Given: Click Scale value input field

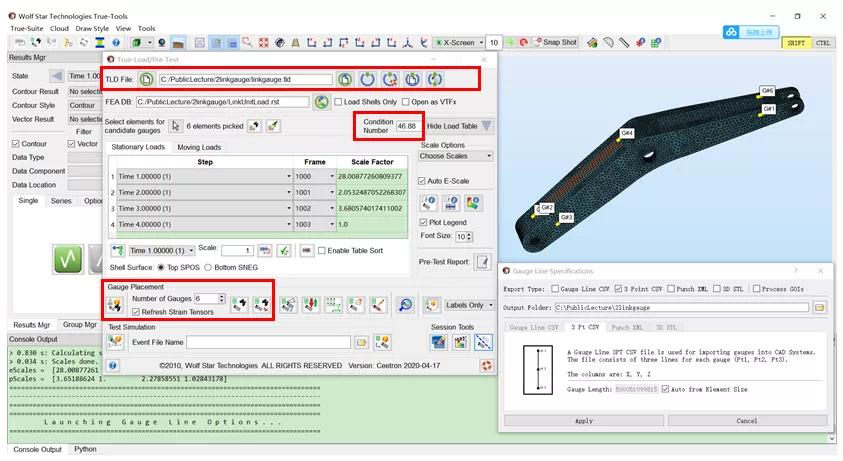Looking at the screenshot, I should tap(237, 251).
